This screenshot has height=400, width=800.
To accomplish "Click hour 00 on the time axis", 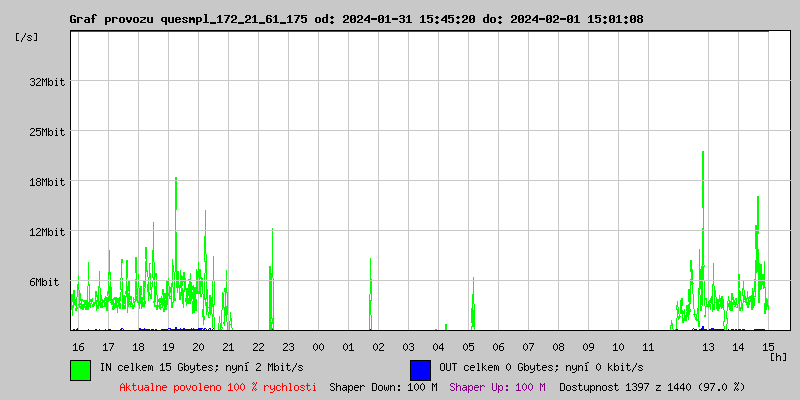I will pos(318,347).
